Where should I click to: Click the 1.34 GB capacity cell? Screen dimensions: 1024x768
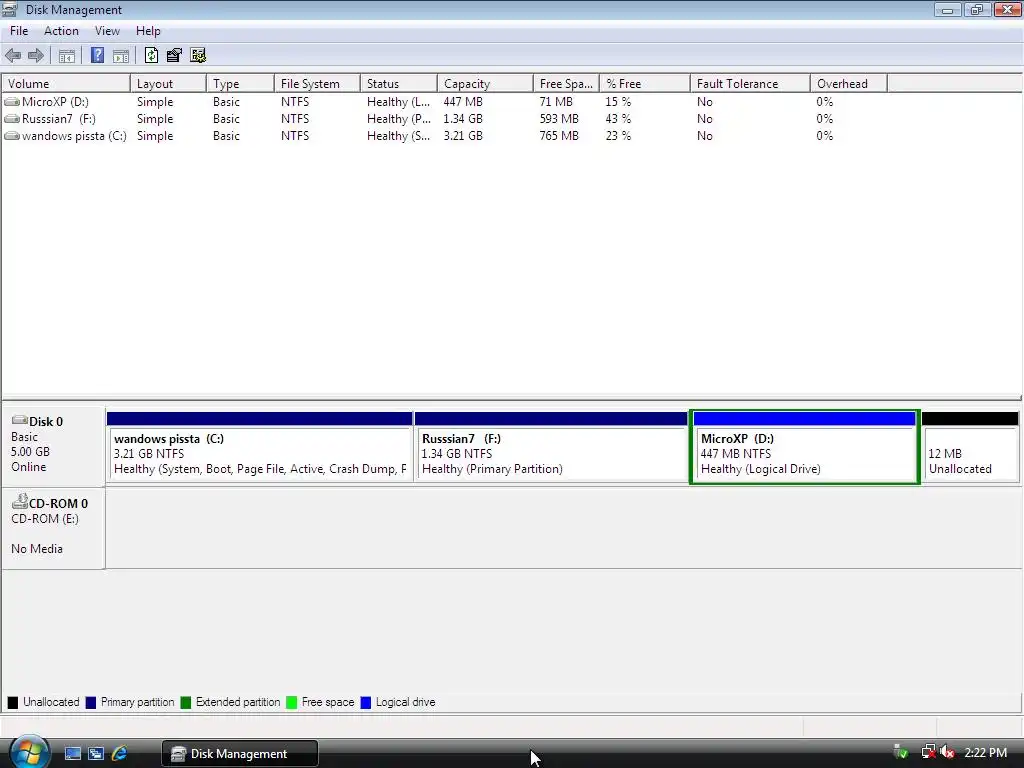click(x=463, y=119)
